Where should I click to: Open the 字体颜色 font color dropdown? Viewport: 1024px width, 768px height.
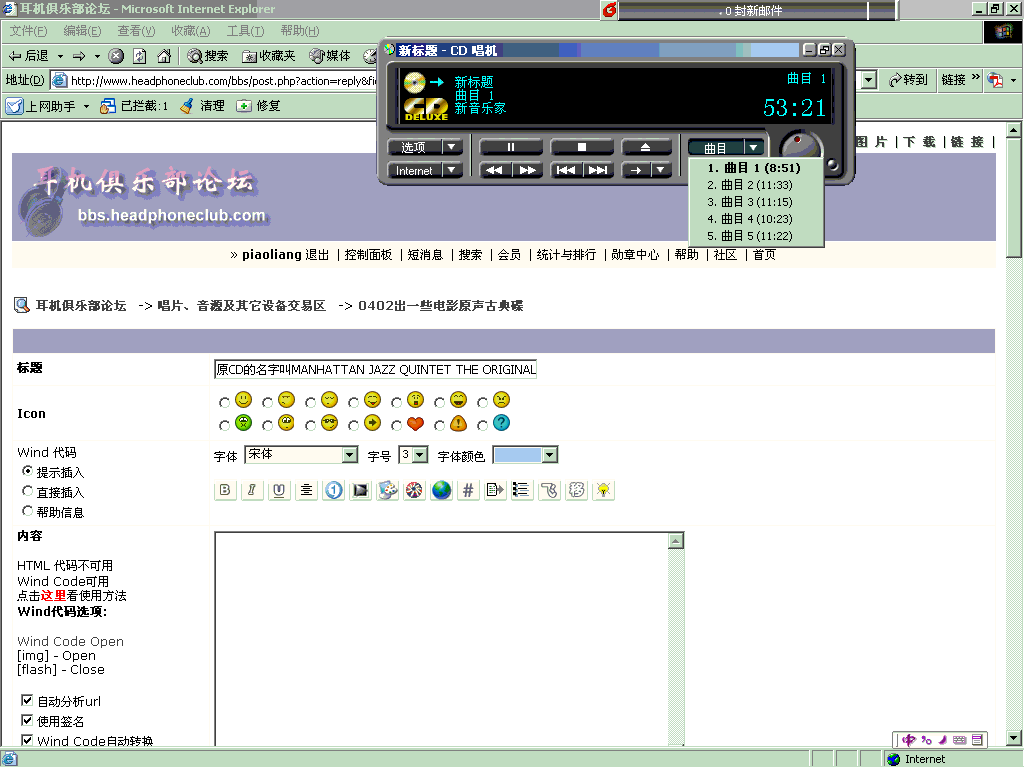[x=550, y=455]
